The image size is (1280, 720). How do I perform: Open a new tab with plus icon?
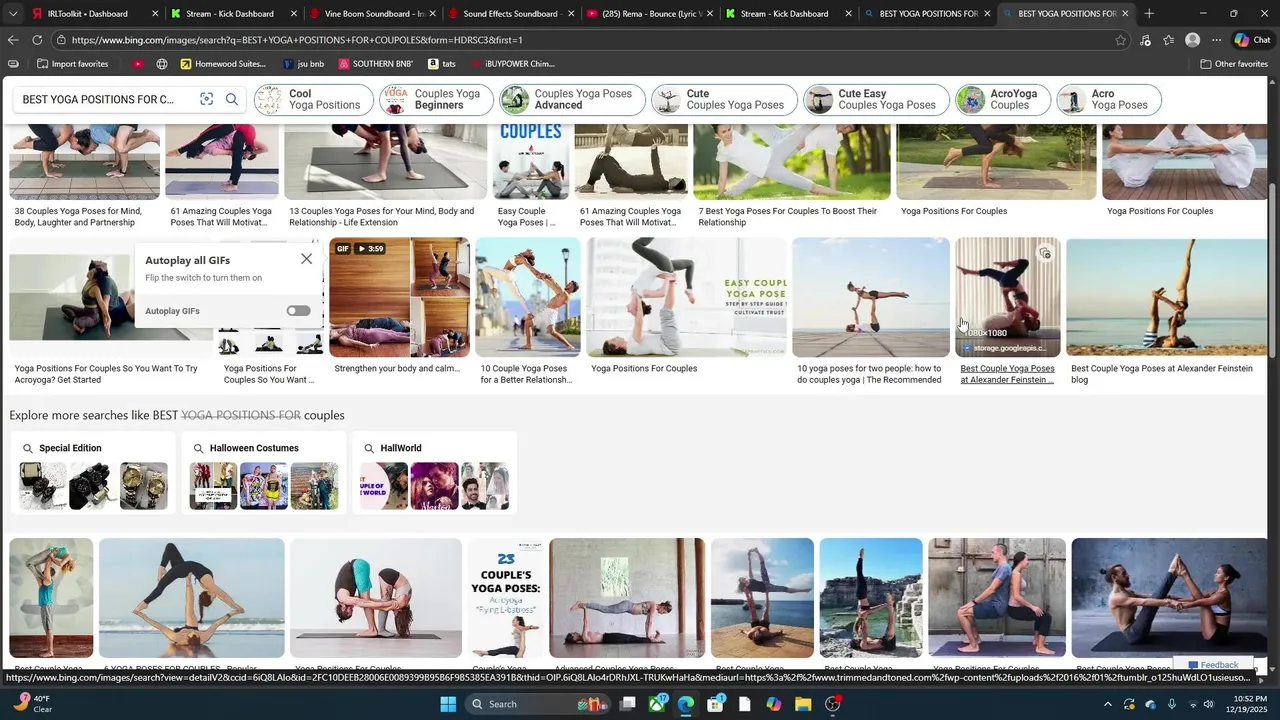coord(1149,14)
